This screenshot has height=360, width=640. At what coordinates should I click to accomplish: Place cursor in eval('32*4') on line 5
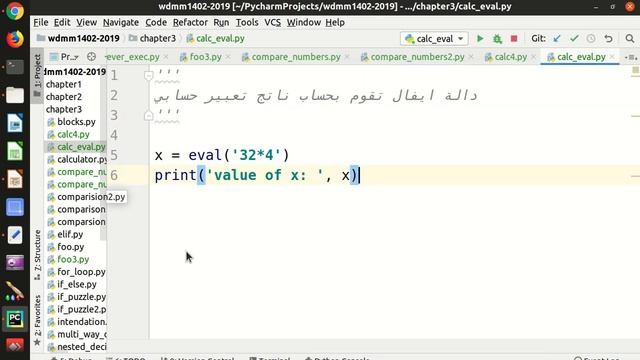click(x=239, y=155)
